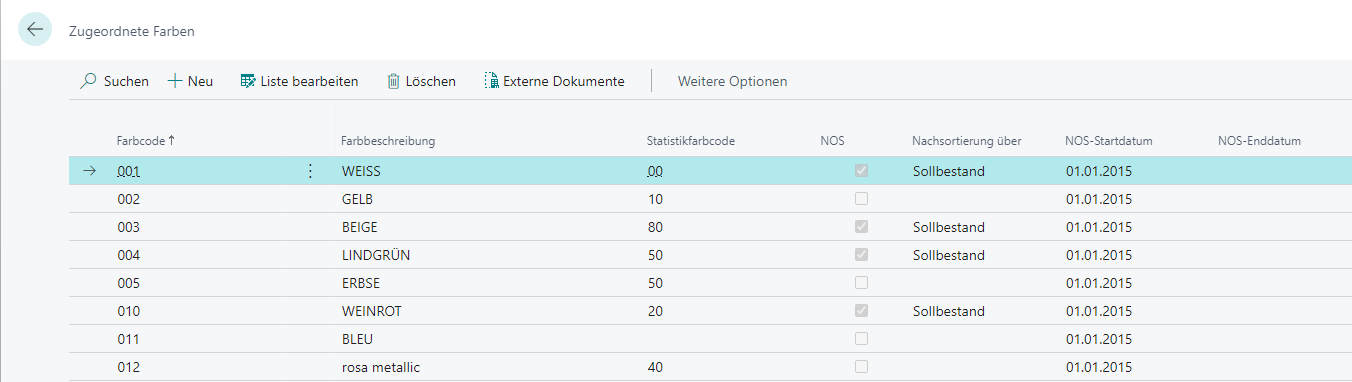Screen dimensions: 1352x382
Task: Click Zugeordnete Farben page title
Action: click(x=131, y=31)
